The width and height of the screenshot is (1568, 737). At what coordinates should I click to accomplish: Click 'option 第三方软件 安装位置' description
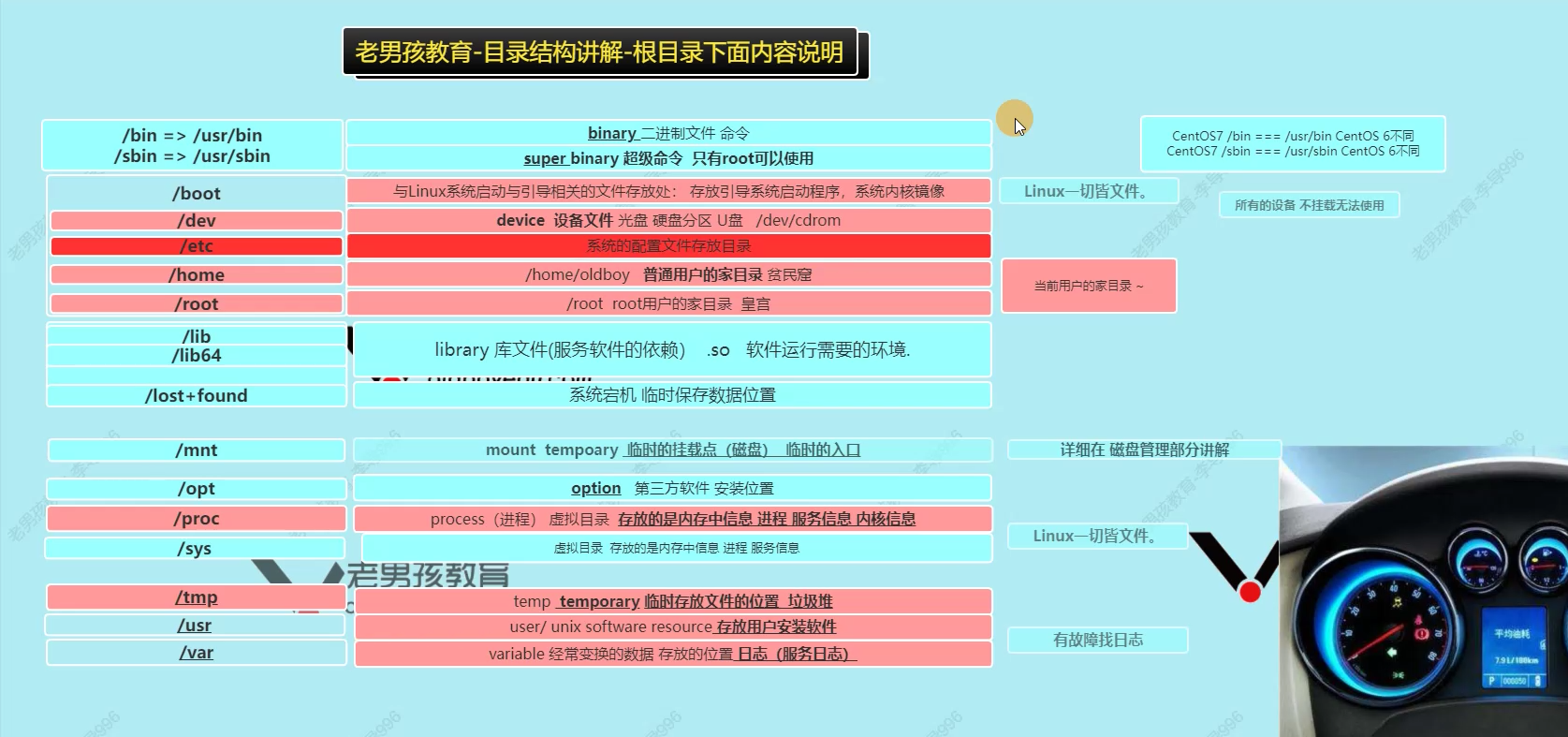click(672, 489)
